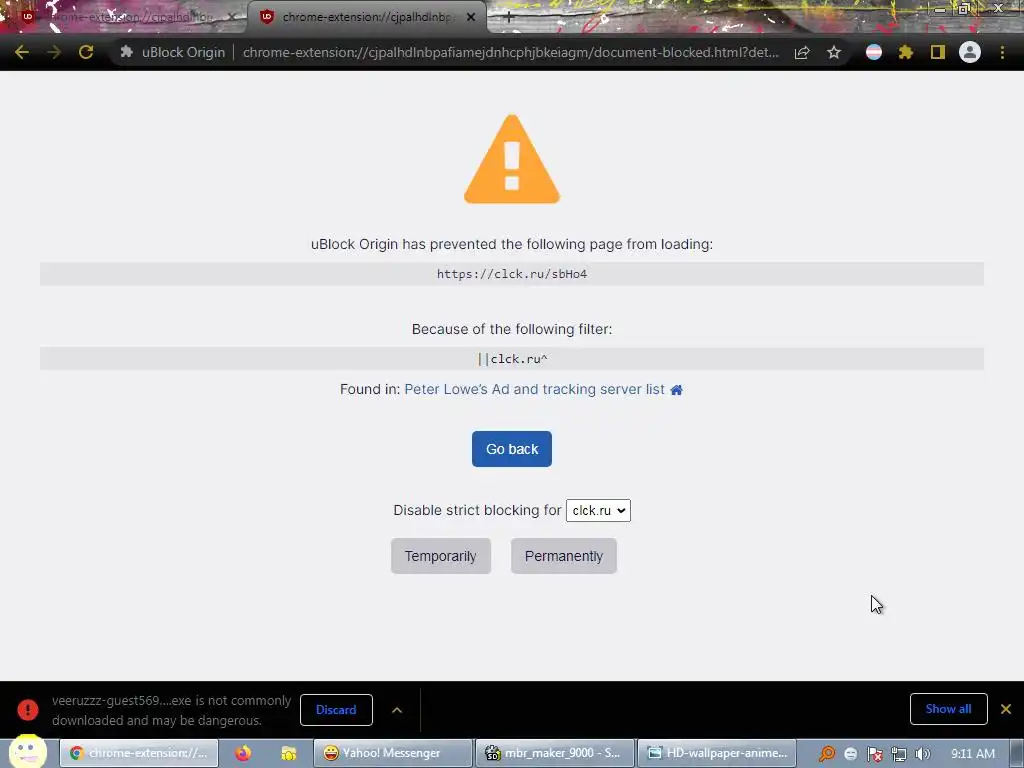Go back using browser back arrow
Screen dimensions: 1024x768
[x=22, y=52]
